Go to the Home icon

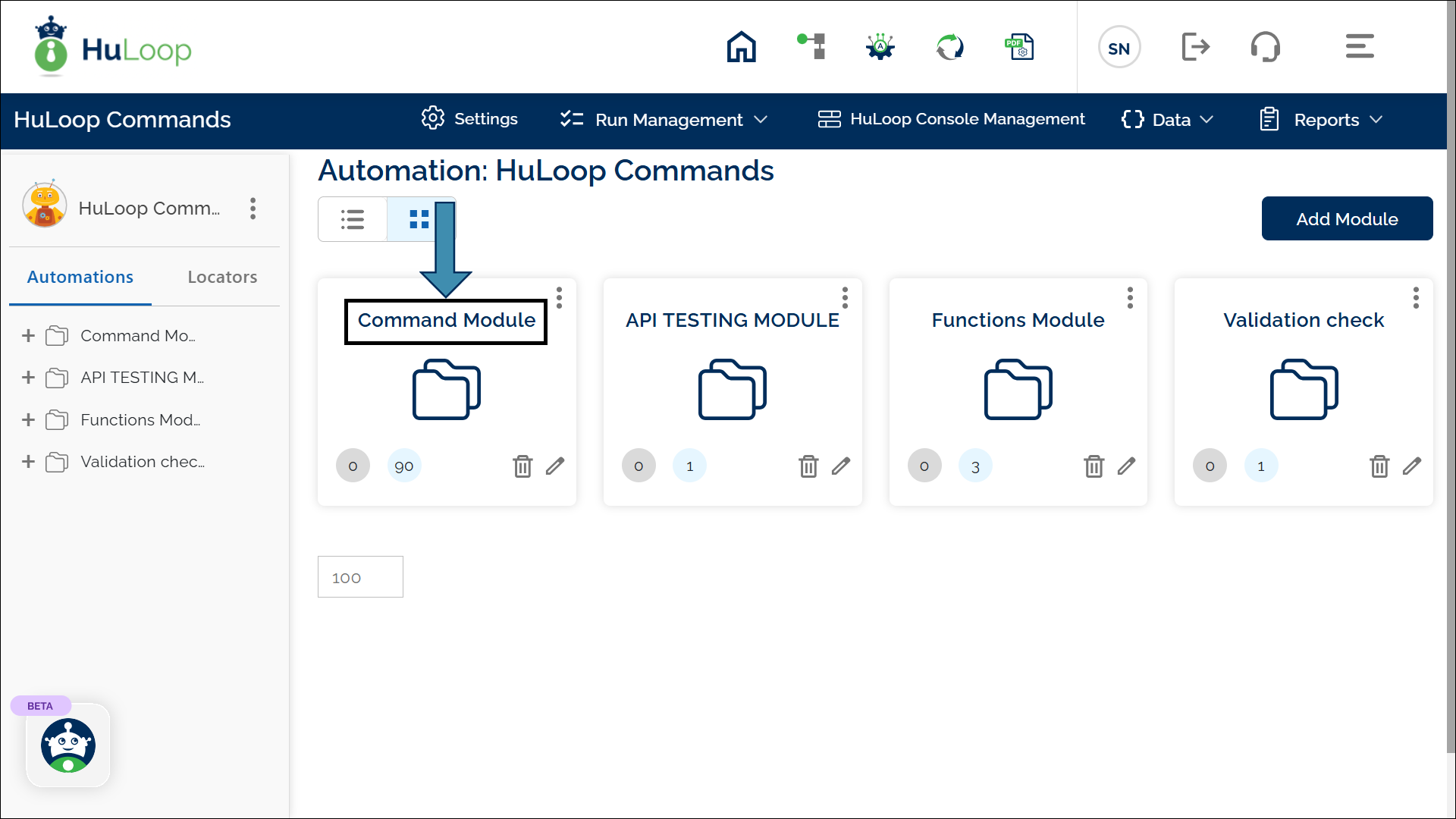tap(741, 47)
